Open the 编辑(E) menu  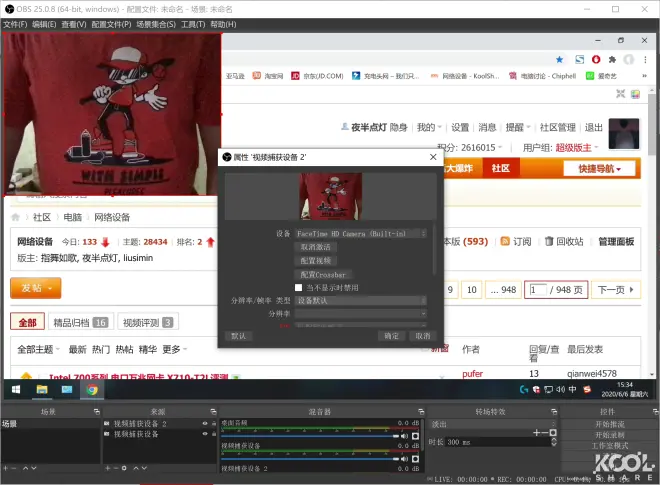[44, 24]
